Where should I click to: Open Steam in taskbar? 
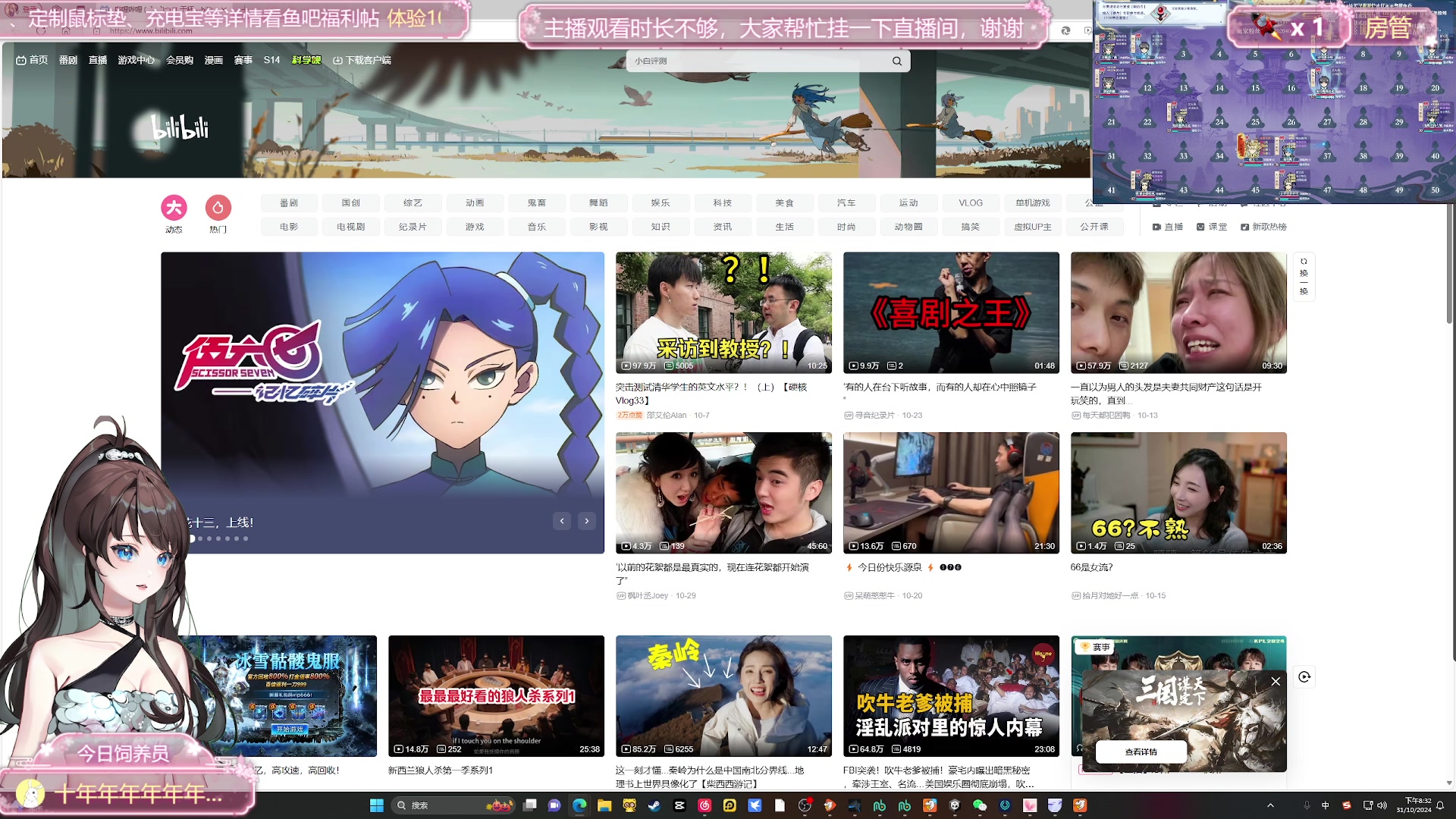pyautogui.click(x=654, y=805)
